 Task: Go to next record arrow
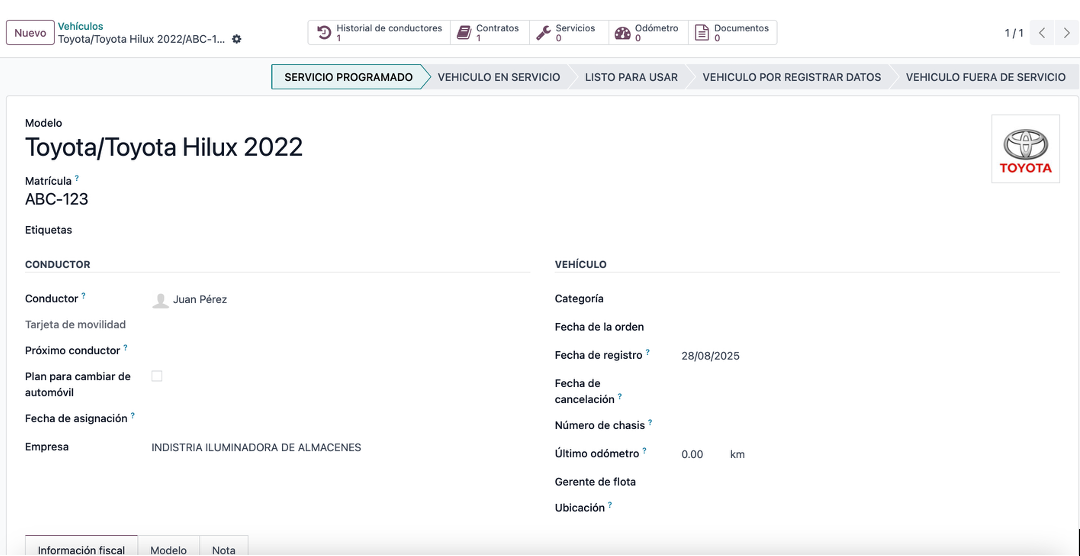tap(1066, 33)
